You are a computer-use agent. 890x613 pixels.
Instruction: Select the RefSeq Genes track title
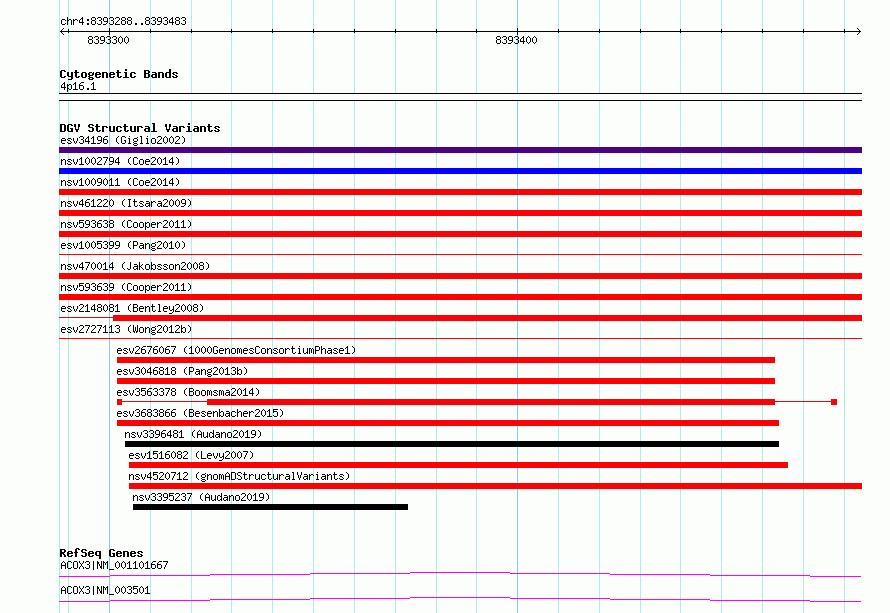[x=101, y=553]
